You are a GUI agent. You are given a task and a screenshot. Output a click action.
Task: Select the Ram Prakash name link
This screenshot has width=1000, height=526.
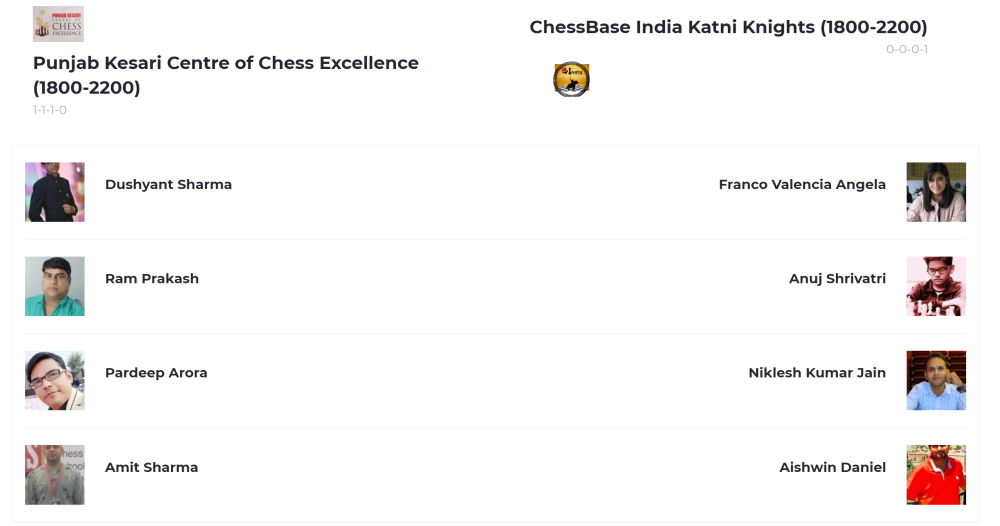152,279
